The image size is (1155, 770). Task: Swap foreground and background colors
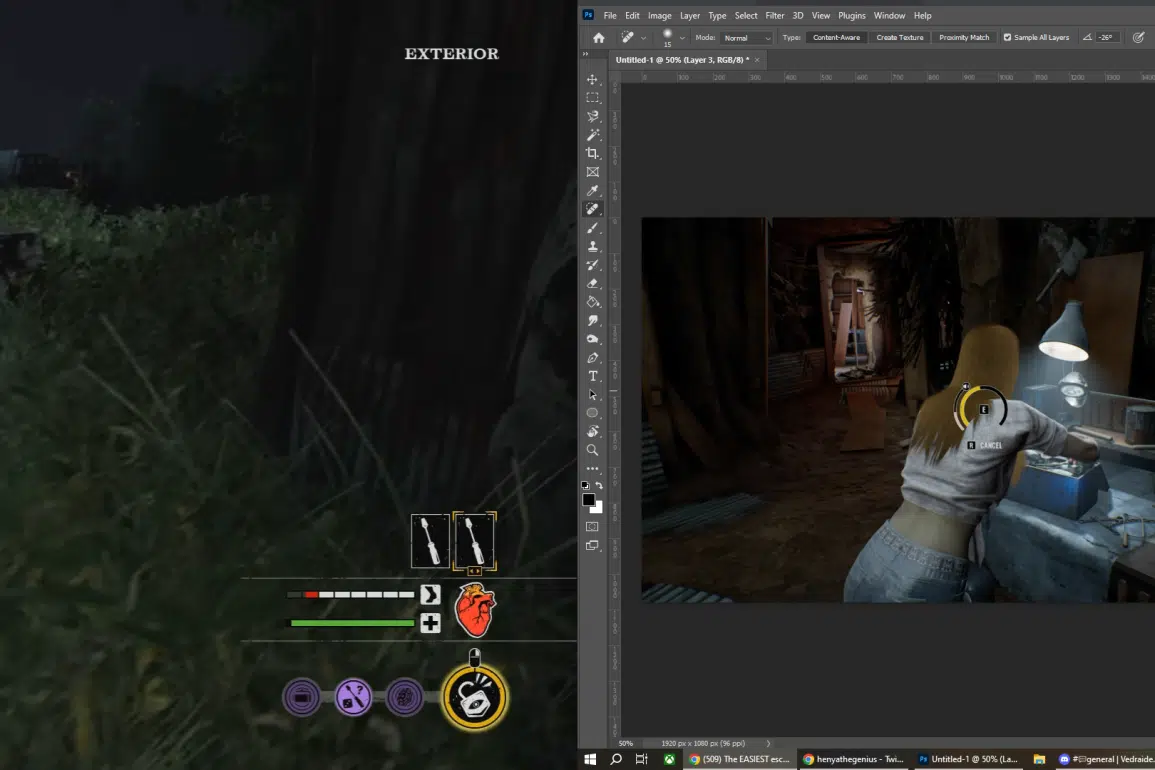pos(599,485)
